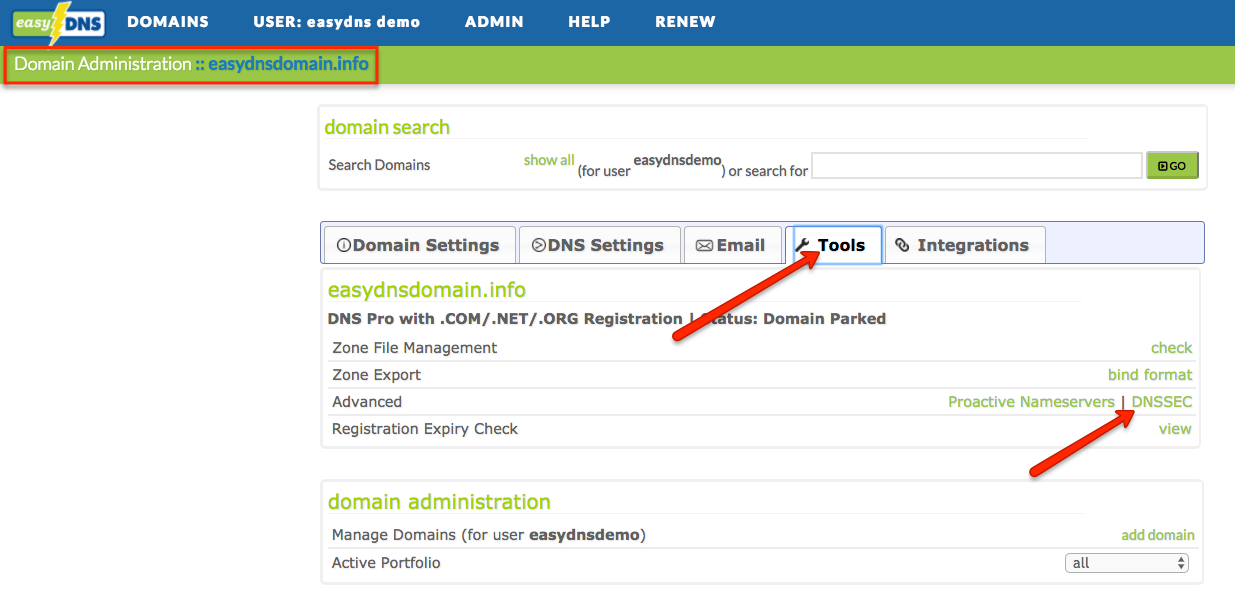Click the info icon on Domain Settings tab
This screenshot has height=598, width=1235.
[344, 245]
